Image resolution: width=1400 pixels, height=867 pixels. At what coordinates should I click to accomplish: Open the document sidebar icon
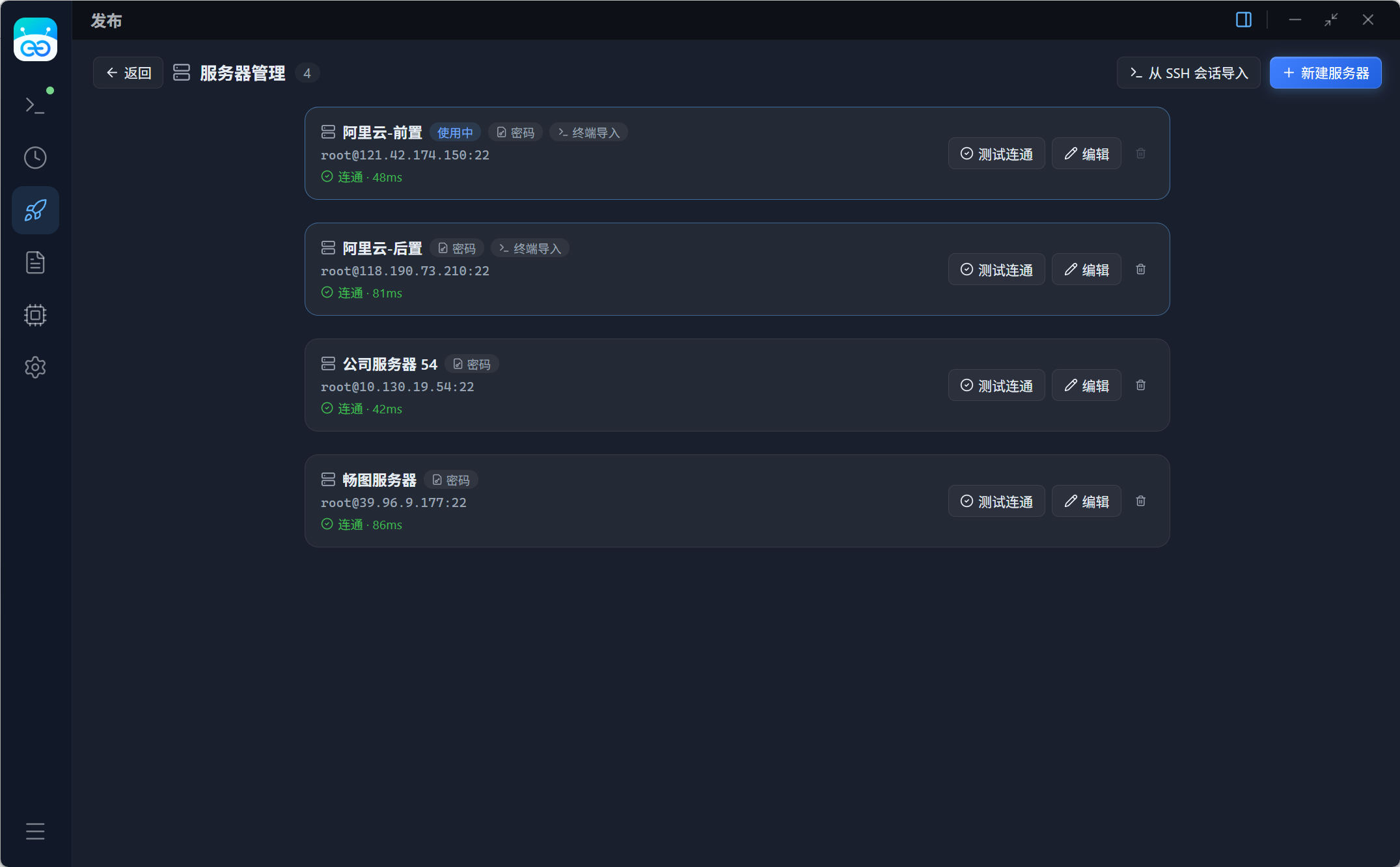point(35,262)
